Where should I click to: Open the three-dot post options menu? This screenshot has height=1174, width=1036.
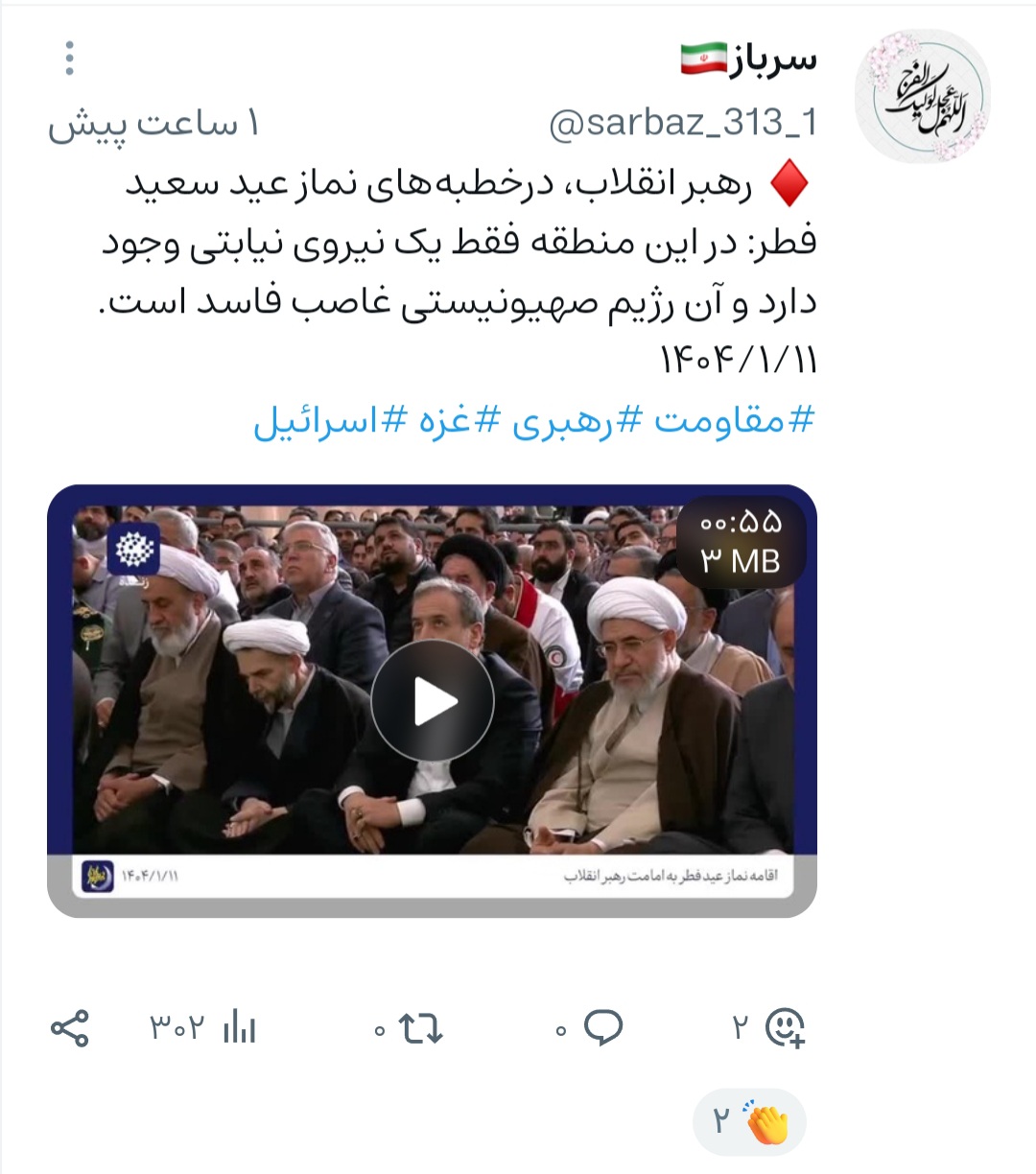(69, 59)
